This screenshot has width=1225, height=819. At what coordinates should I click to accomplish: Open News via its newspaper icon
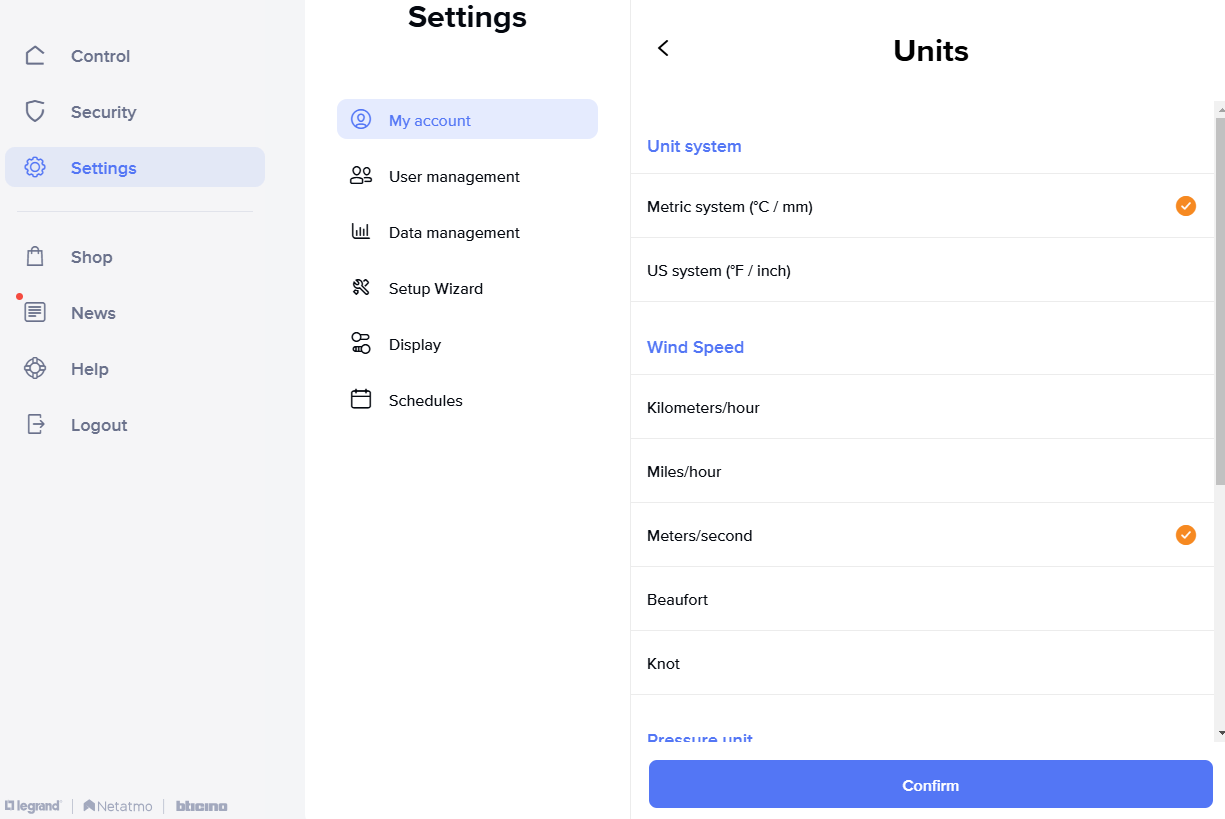[x=35, y=313]
